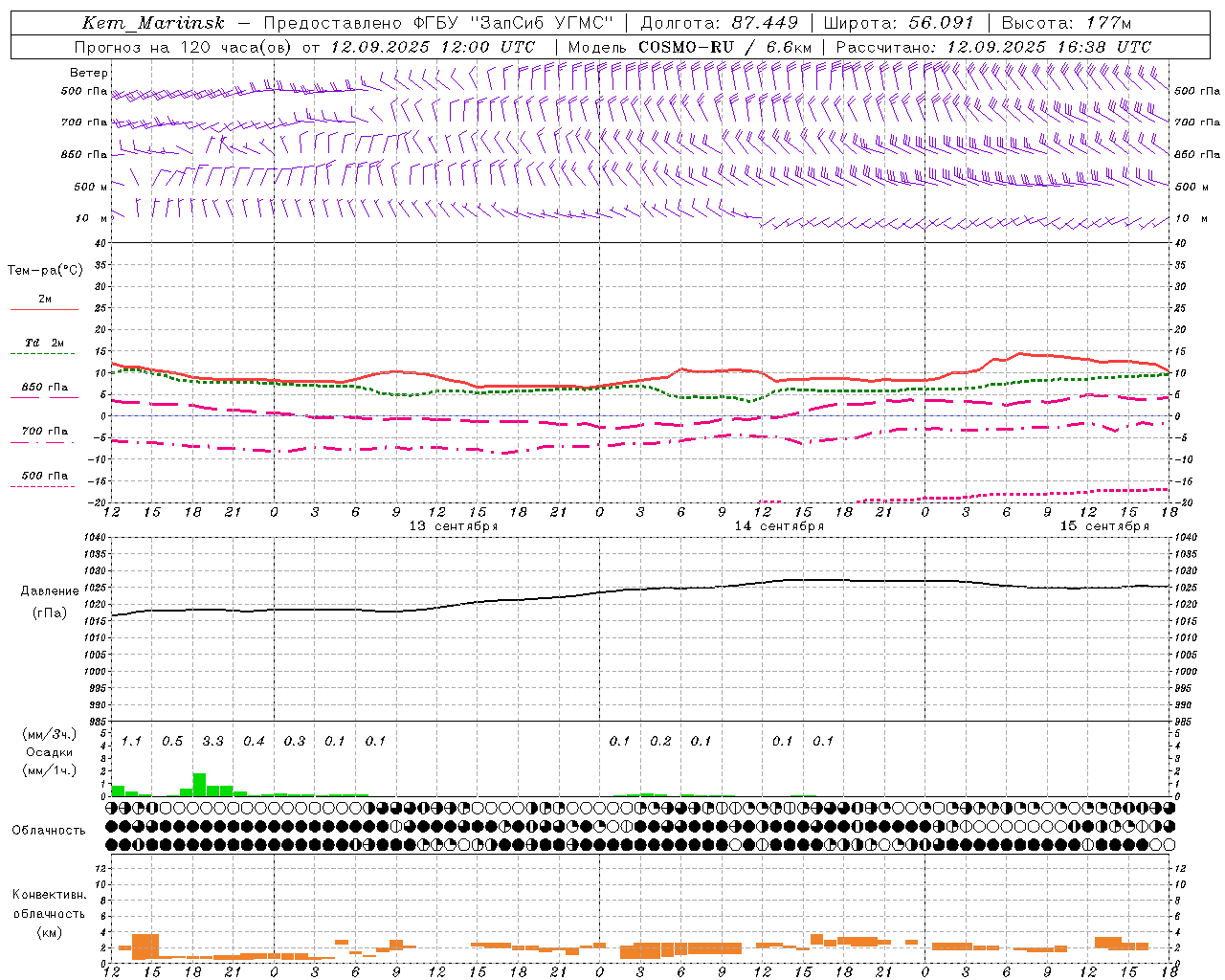Click the (гПа) unit under Давление

coord(50,613)
